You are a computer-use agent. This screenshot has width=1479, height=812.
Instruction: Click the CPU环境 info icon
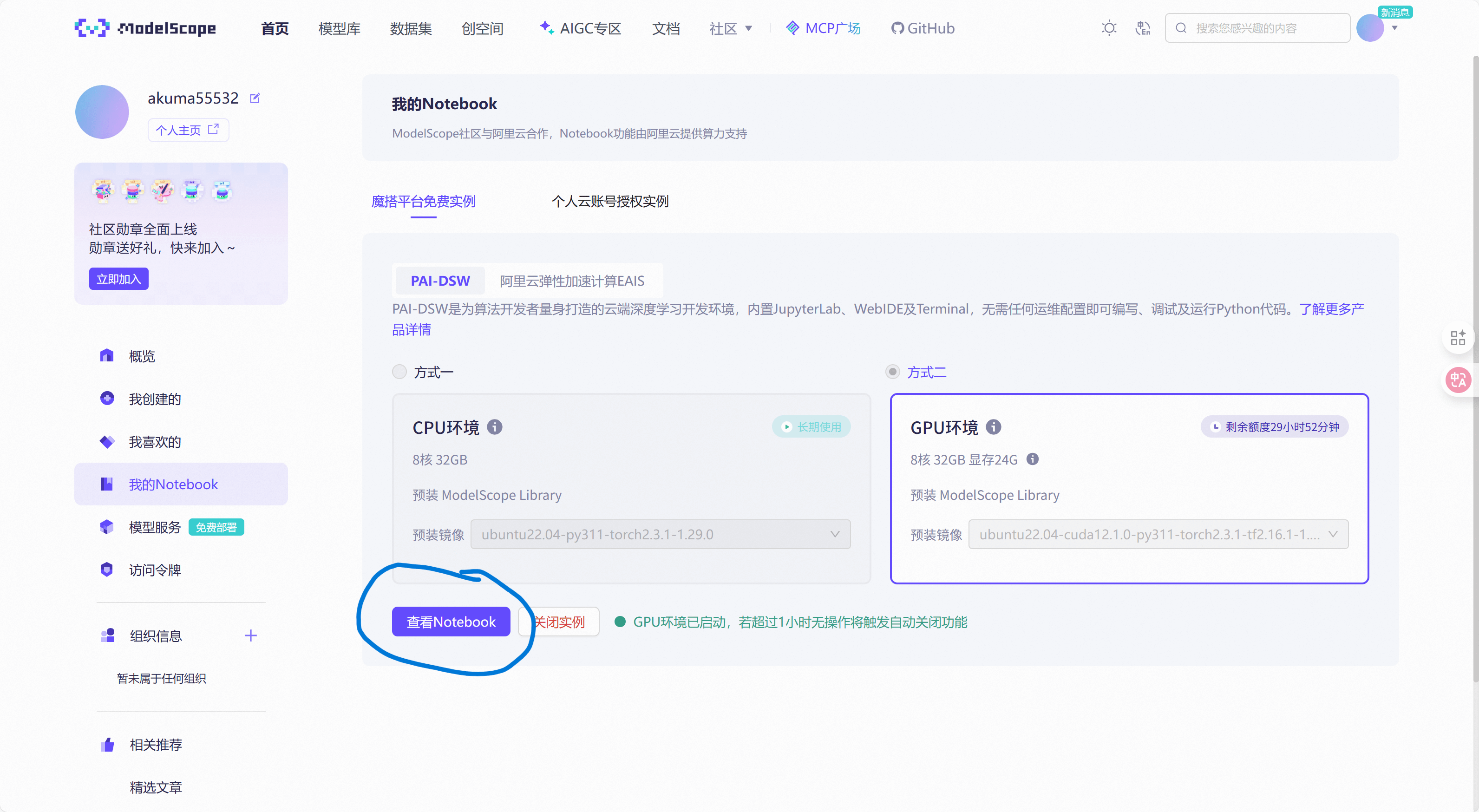point(494,427)
